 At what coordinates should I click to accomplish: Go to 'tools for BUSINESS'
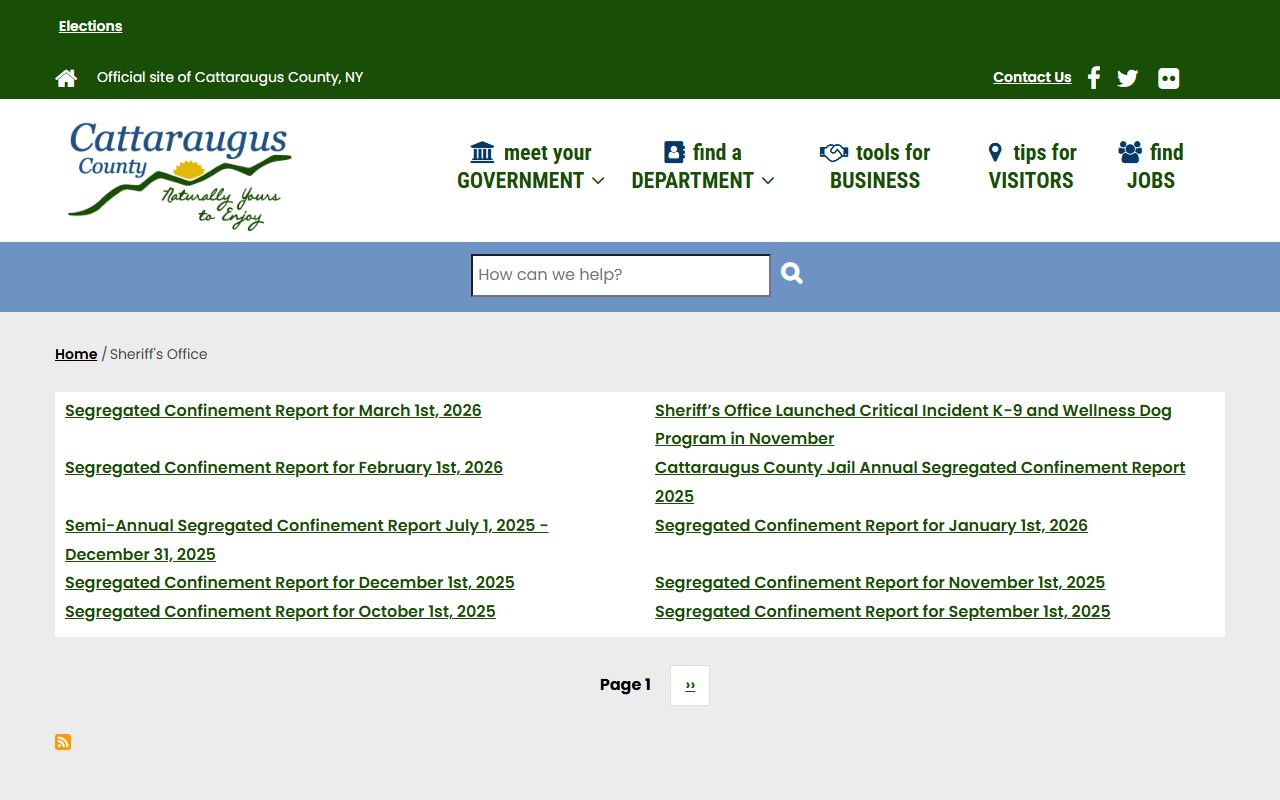[875, 166]
